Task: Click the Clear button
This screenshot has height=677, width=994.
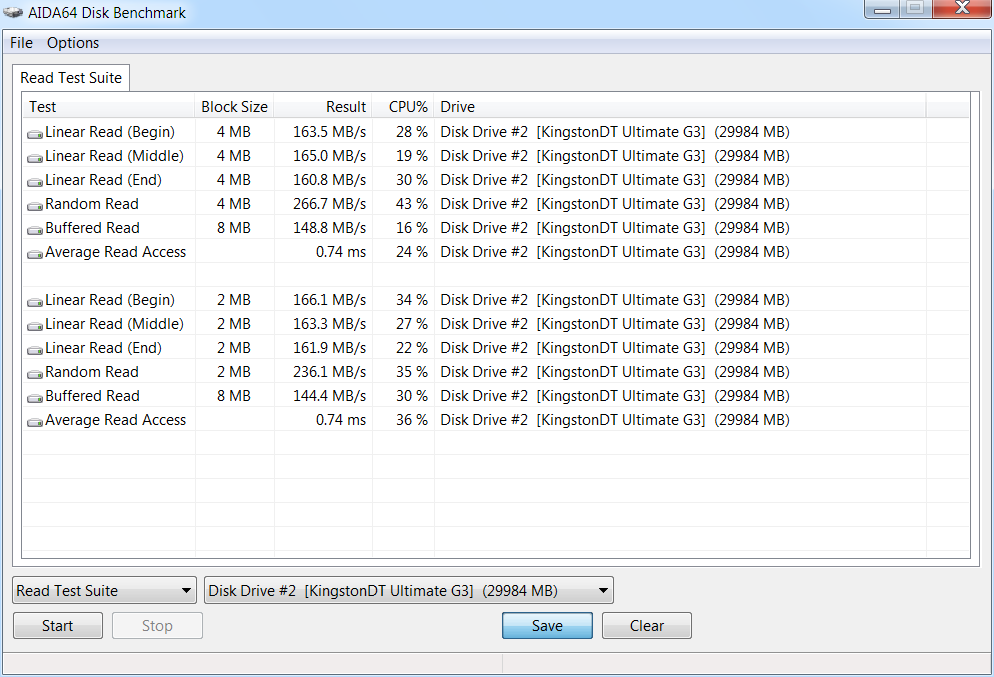Action: coord(647,626)
